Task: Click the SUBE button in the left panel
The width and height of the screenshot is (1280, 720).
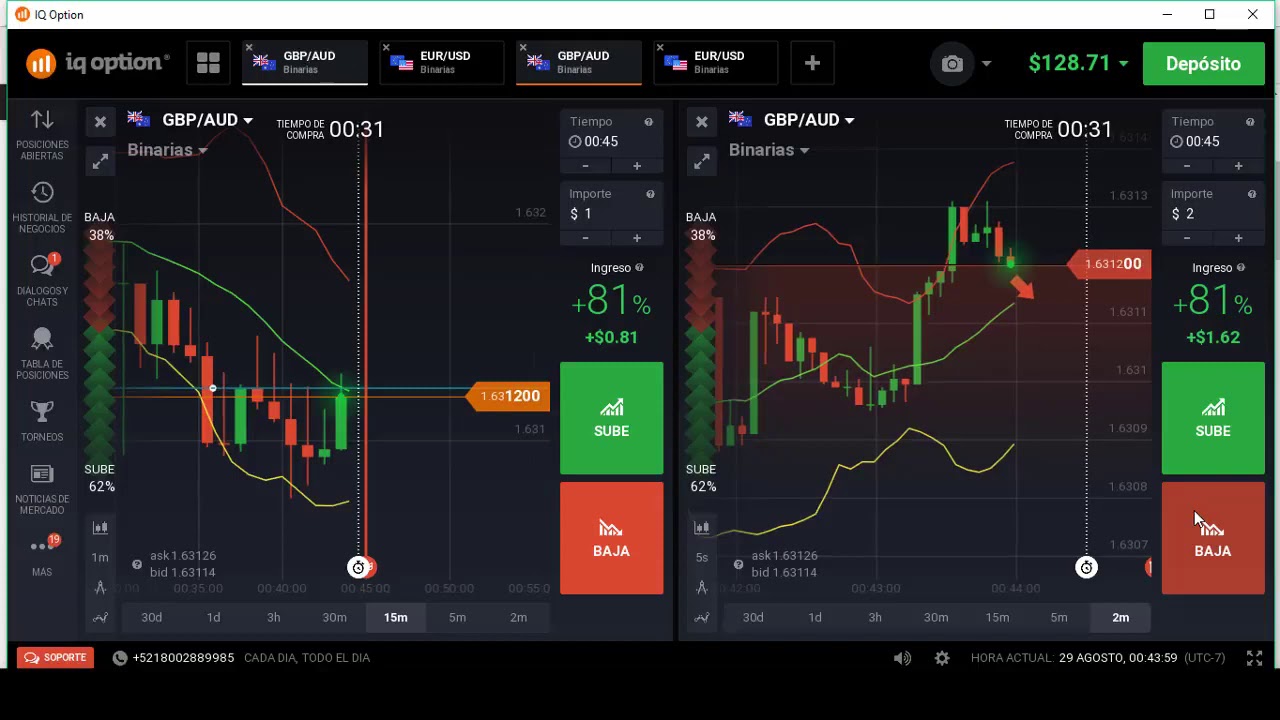Action: tap(612, 418)
